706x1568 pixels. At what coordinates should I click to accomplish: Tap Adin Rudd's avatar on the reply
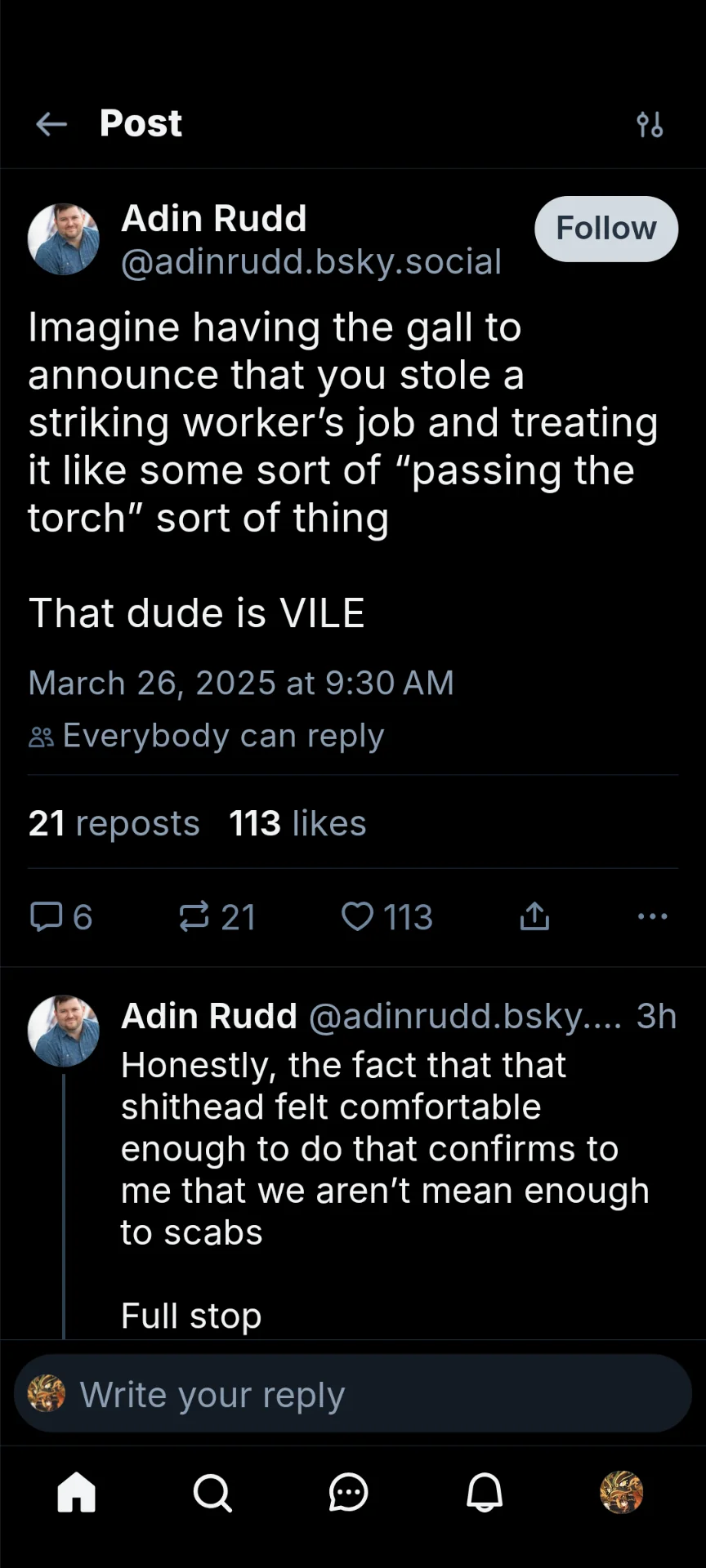[x=64, y=1031]
